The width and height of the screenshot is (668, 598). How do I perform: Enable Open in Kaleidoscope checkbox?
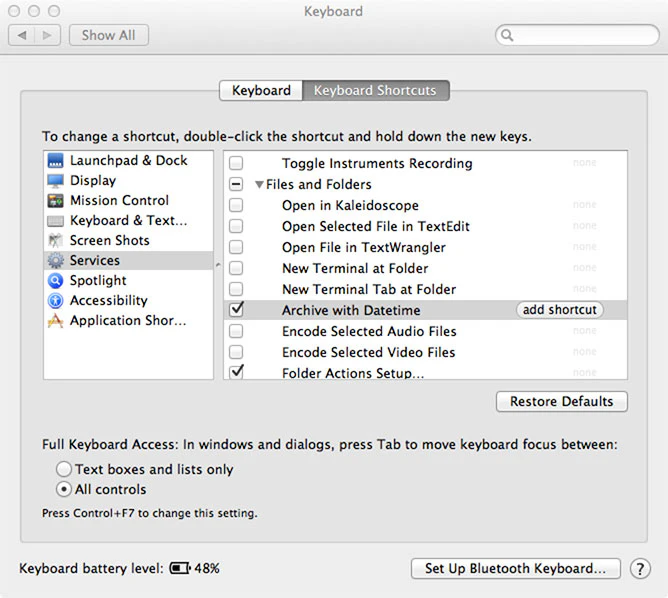coord(236,205)
